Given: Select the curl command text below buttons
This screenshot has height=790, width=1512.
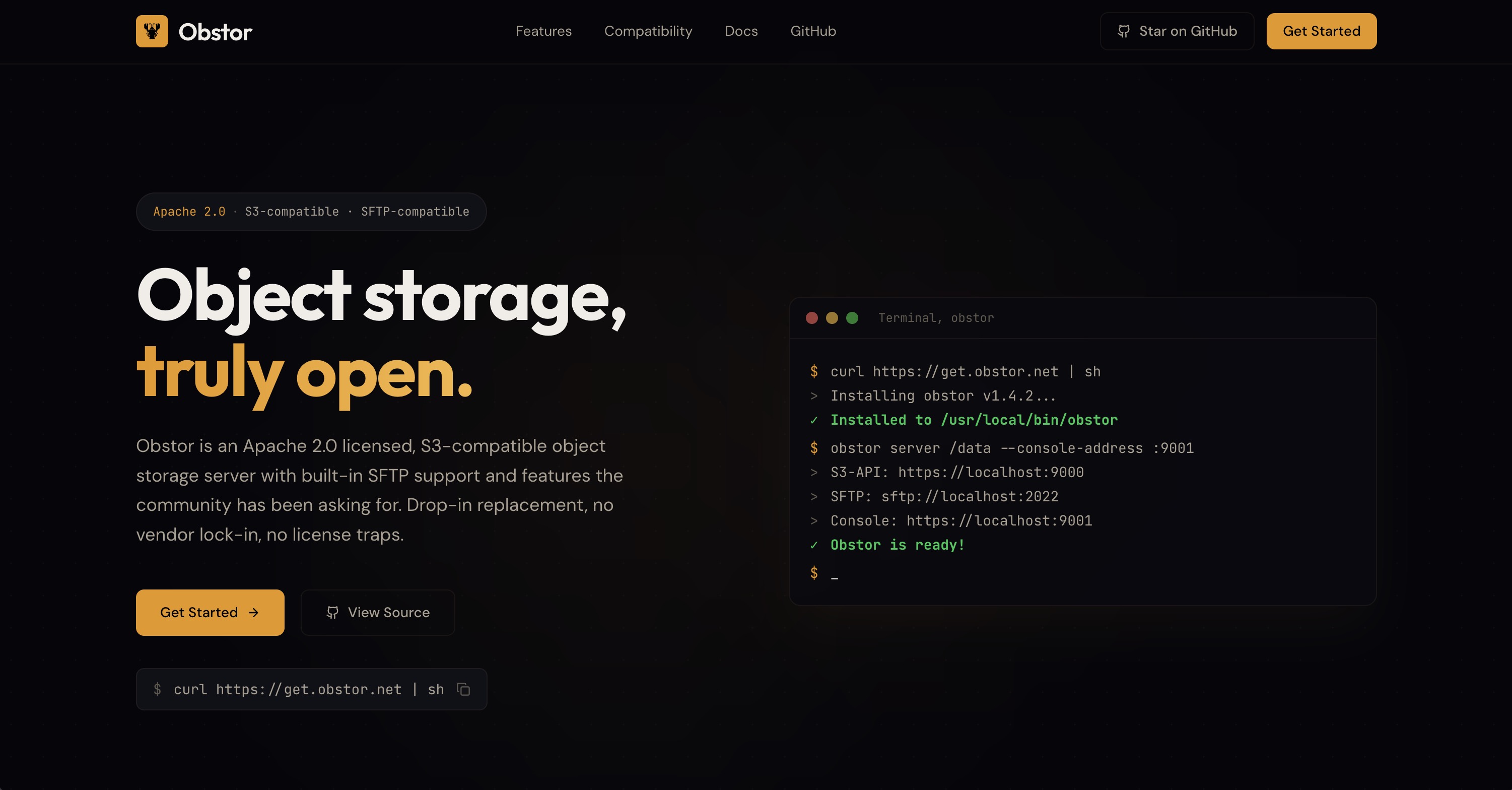Looking at the screenshot, I should pyautogui.click(x=309, y=690).
